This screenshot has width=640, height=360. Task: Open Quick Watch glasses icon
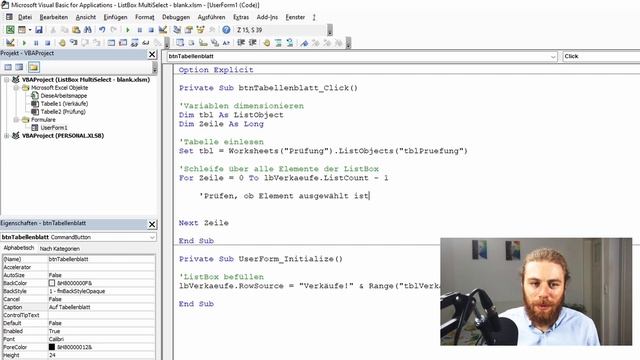(x=146, y=43)
